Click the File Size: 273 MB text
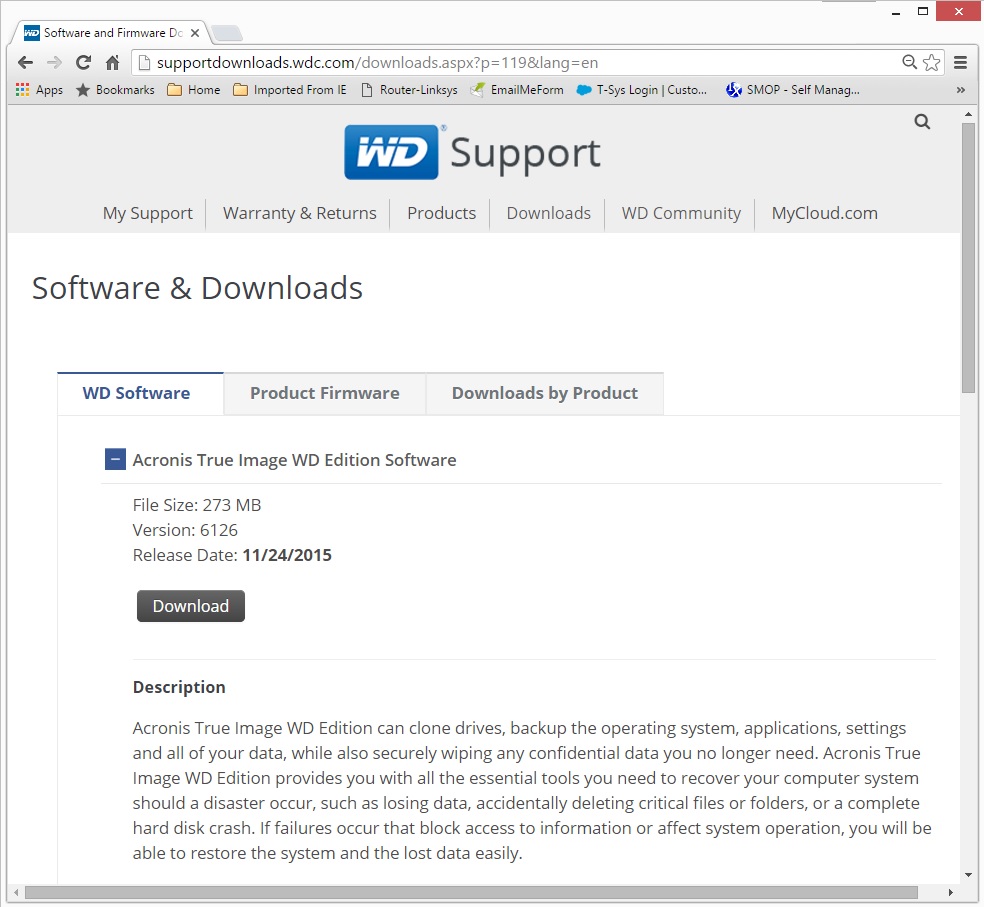 196,505
